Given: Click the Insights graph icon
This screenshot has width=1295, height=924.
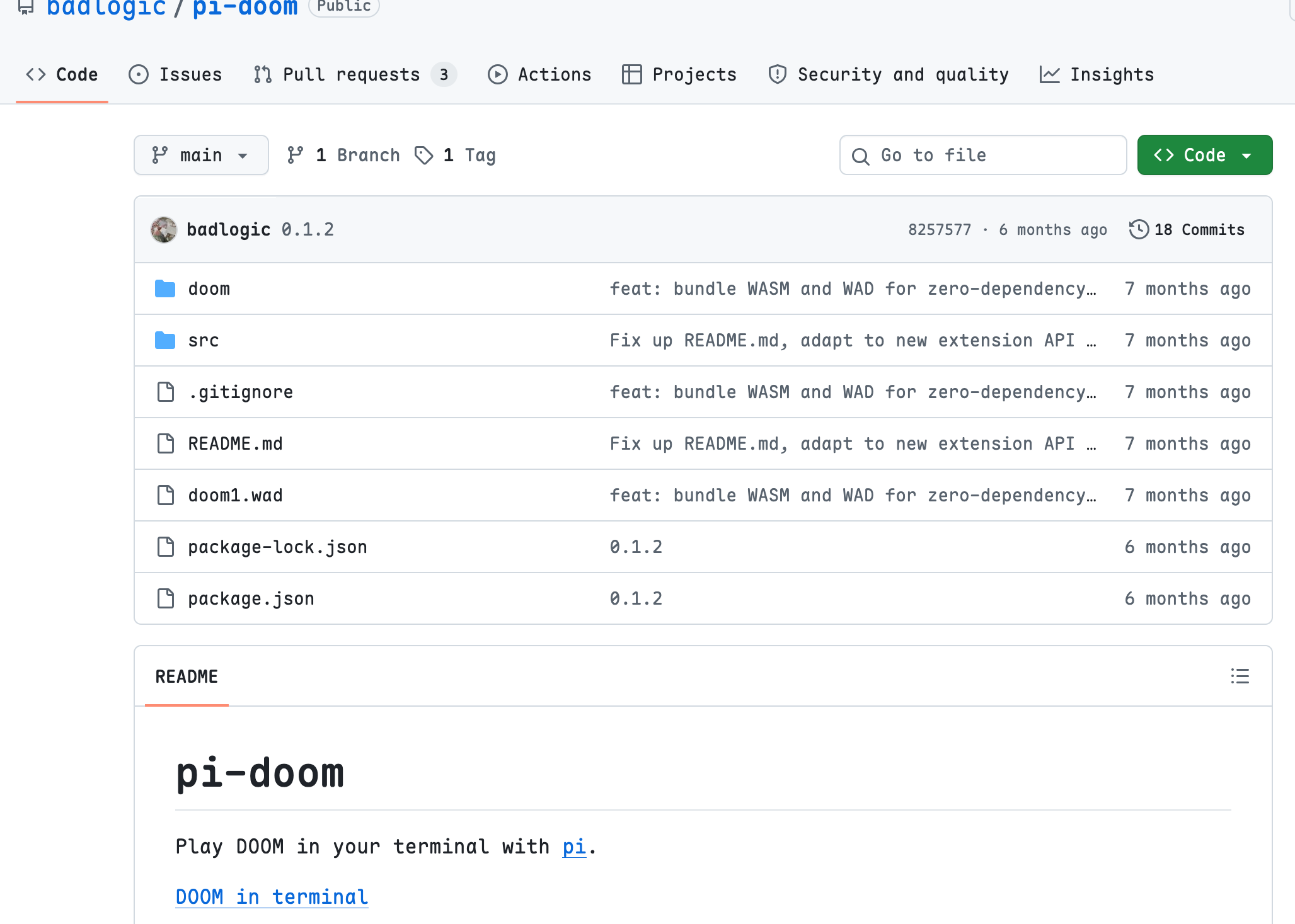Looking at the screenshot, I should point(1050,74).
